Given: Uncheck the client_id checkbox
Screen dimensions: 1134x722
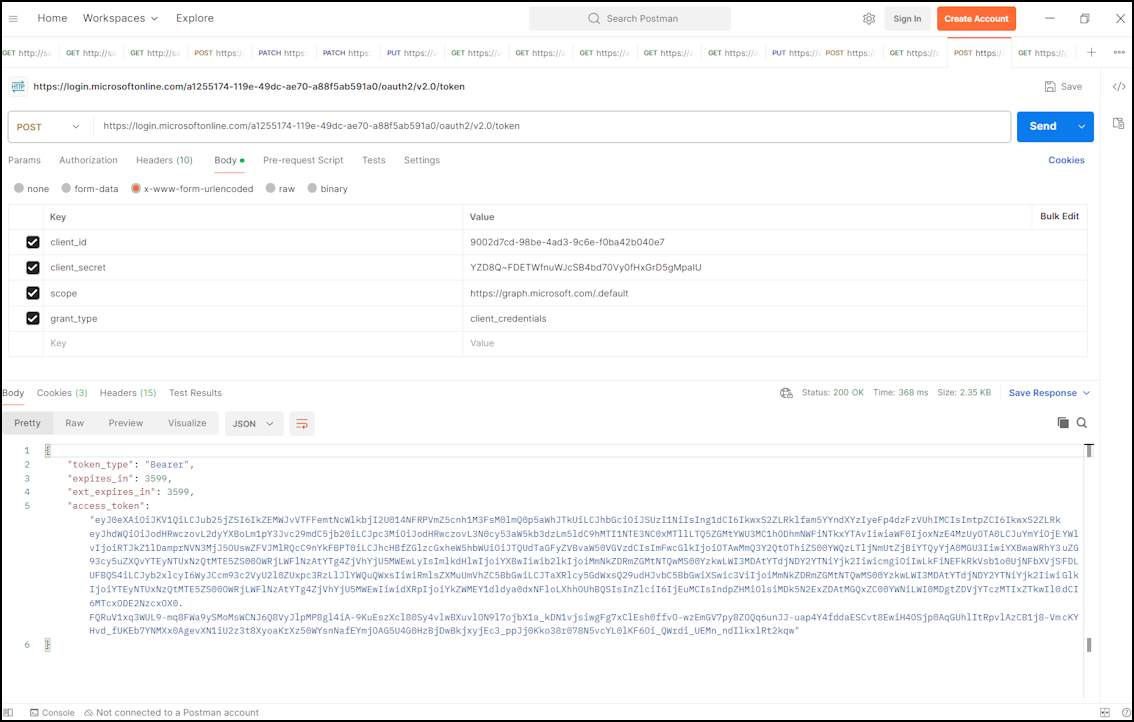Looking at the screenshot, I should click(x=33, y=242).
